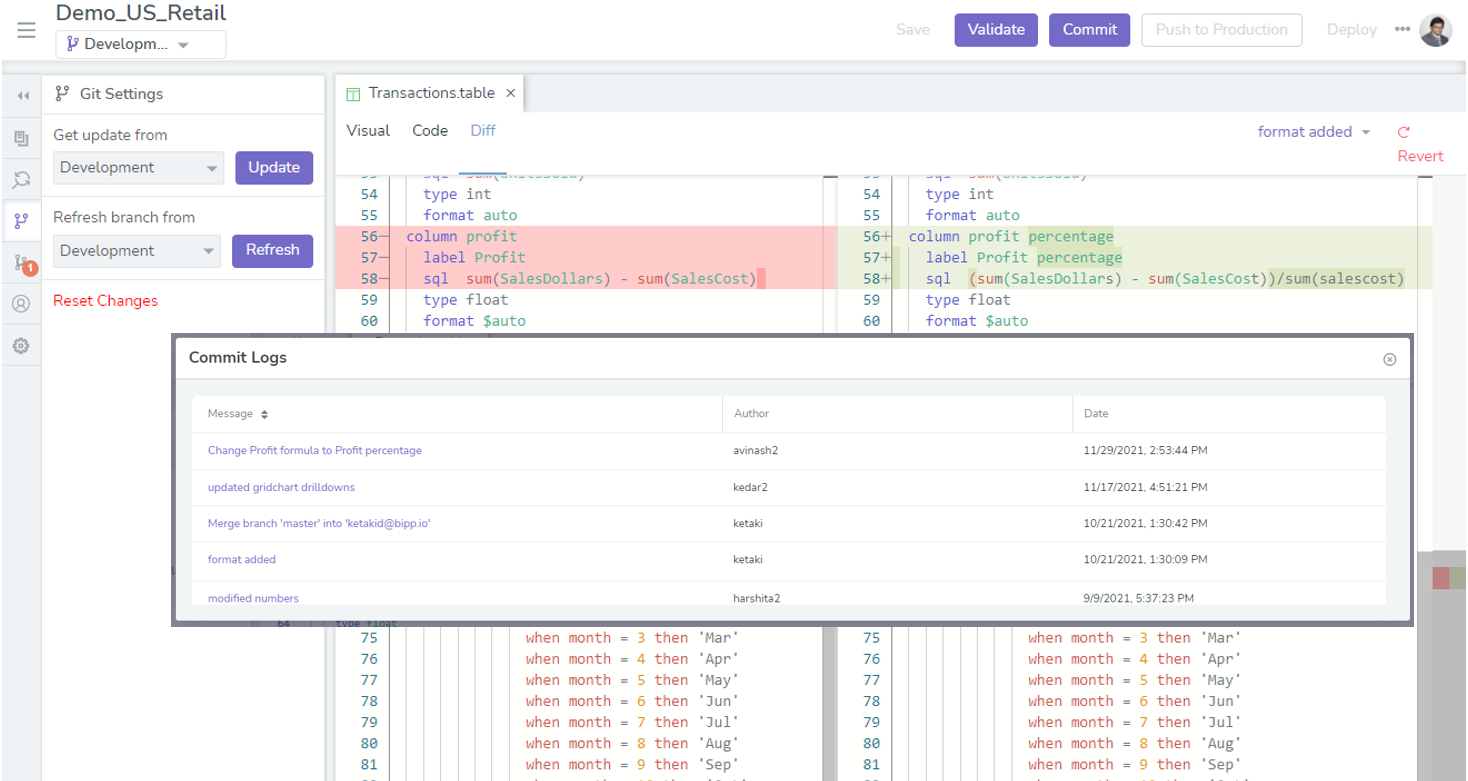
Task: Open the hamburger navigation menu
Action: tap(26, 29)
